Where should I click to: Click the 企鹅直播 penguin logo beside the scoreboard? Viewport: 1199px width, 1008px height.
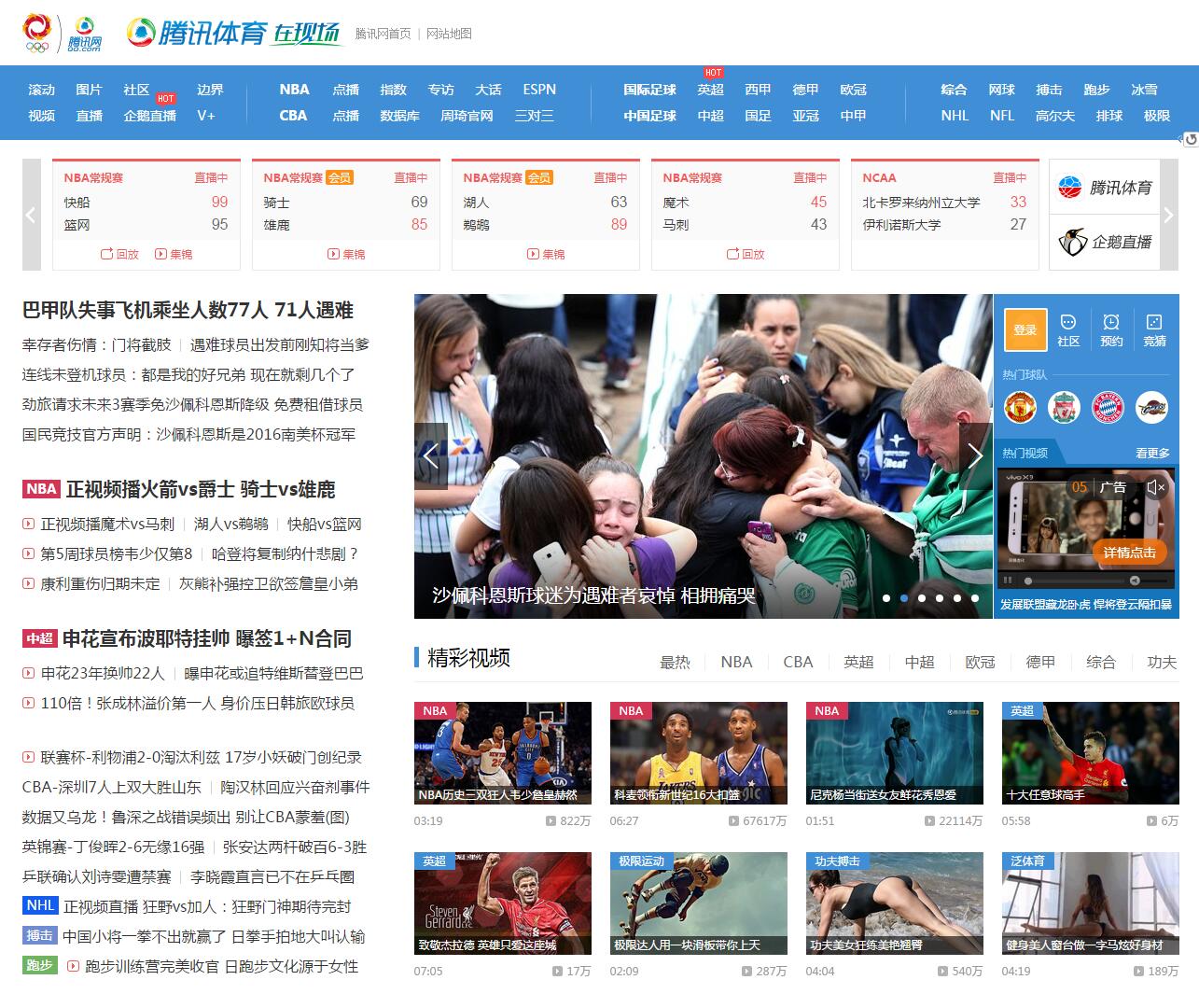(1105, 243)
